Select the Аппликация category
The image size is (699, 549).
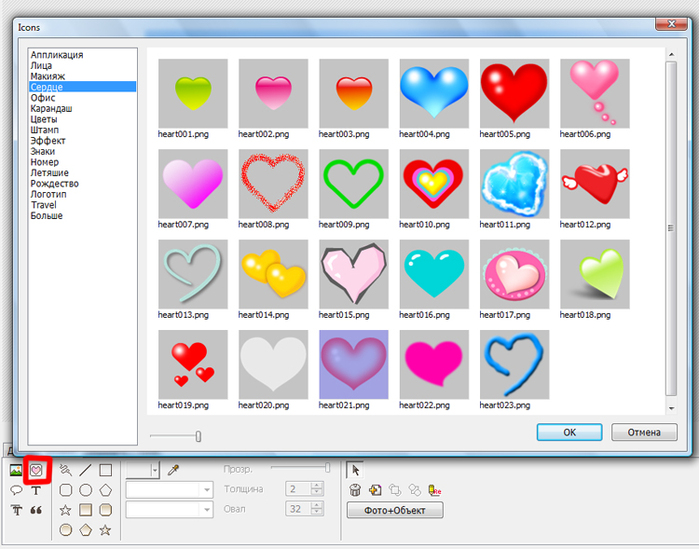point(57,55)
